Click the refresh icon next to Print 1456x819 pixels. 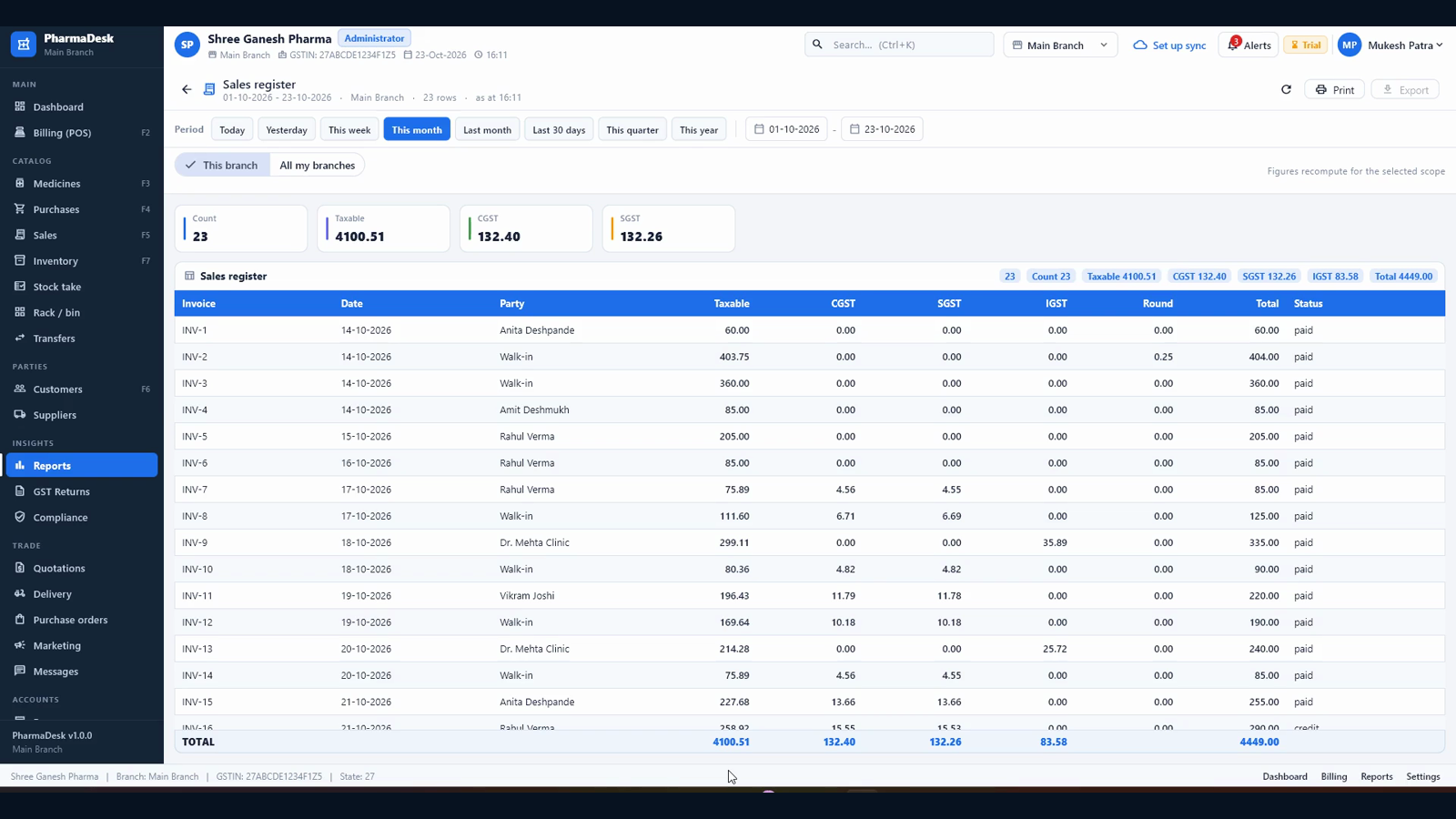(1286, 89)
